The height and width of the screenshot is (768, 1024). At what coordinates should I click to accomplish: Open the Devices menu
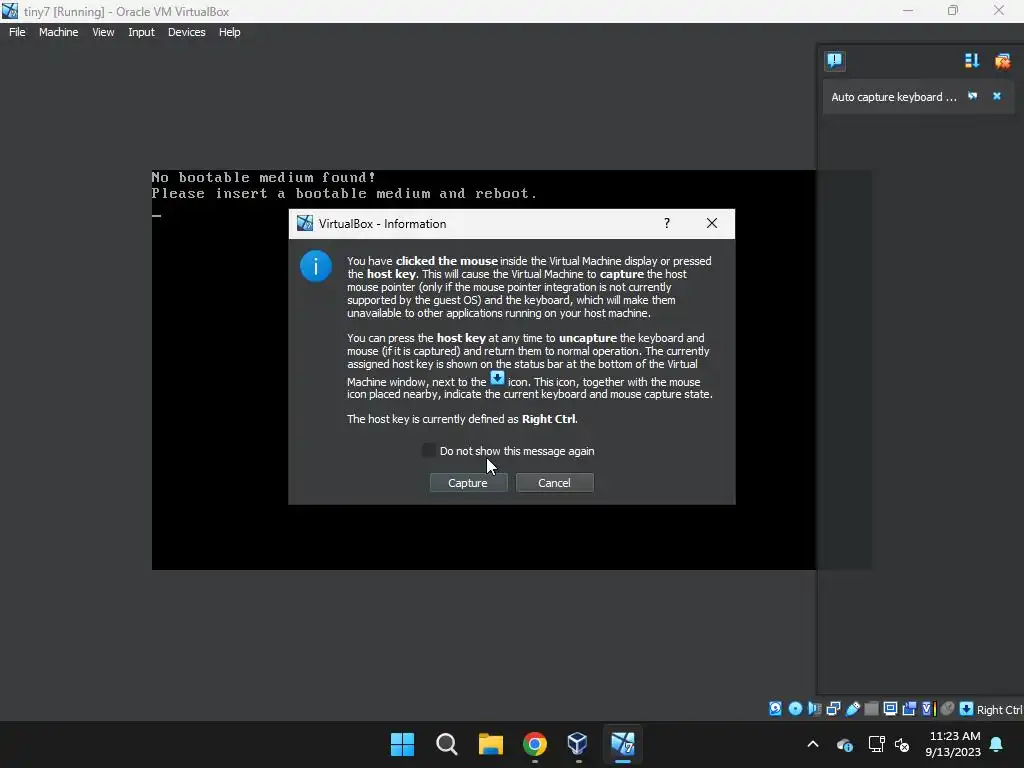[187, 32]
